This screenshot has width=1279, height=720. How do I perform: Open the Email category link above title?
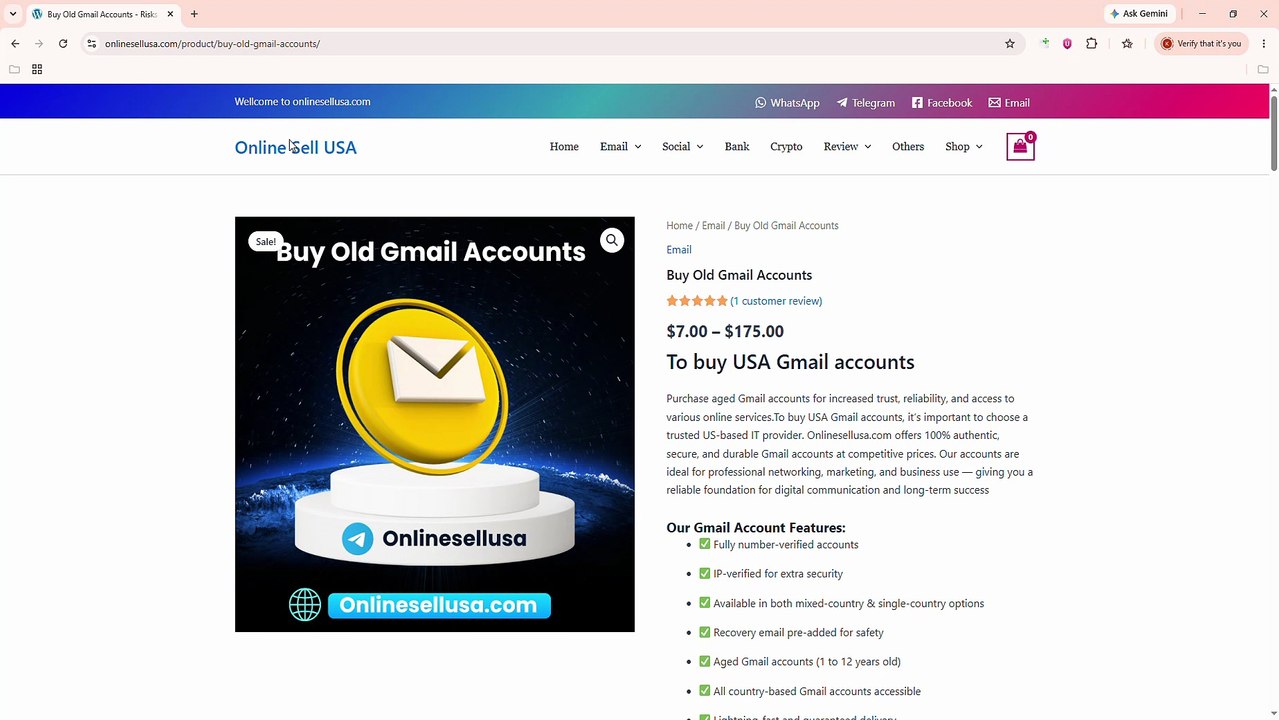679,249
